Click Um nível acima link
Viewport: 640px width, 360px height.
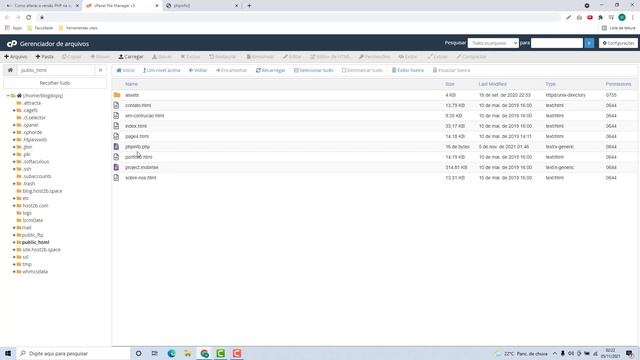coord(162,70)
